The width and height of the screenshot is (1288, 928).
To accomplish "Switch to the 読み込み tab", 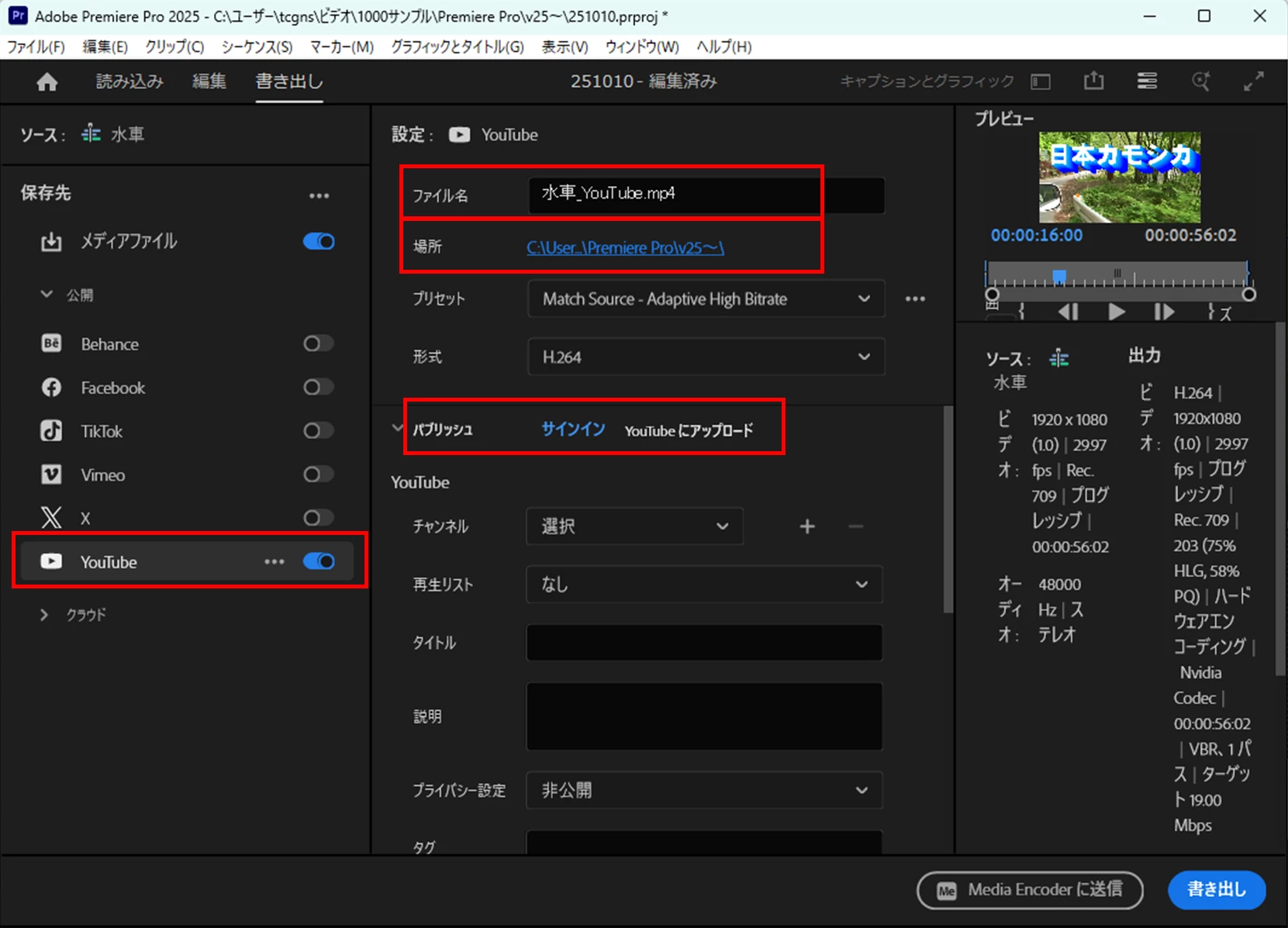I will 129,81.
